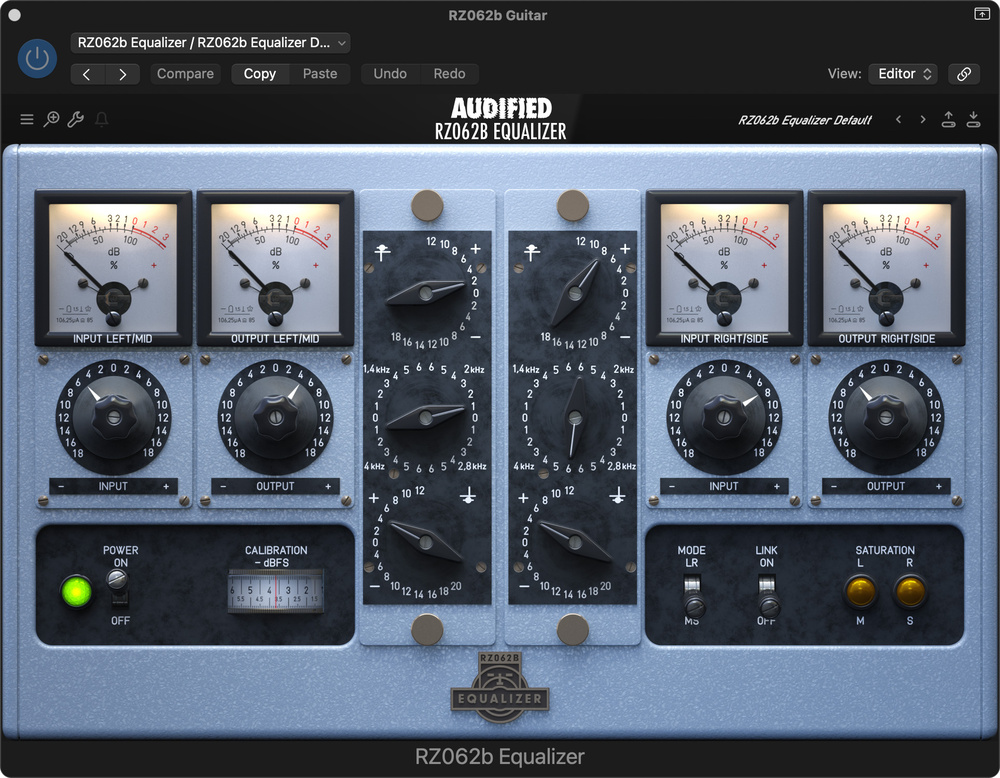Open the wrench settings icon
The image size is (1000, 778).
(76, 120)
